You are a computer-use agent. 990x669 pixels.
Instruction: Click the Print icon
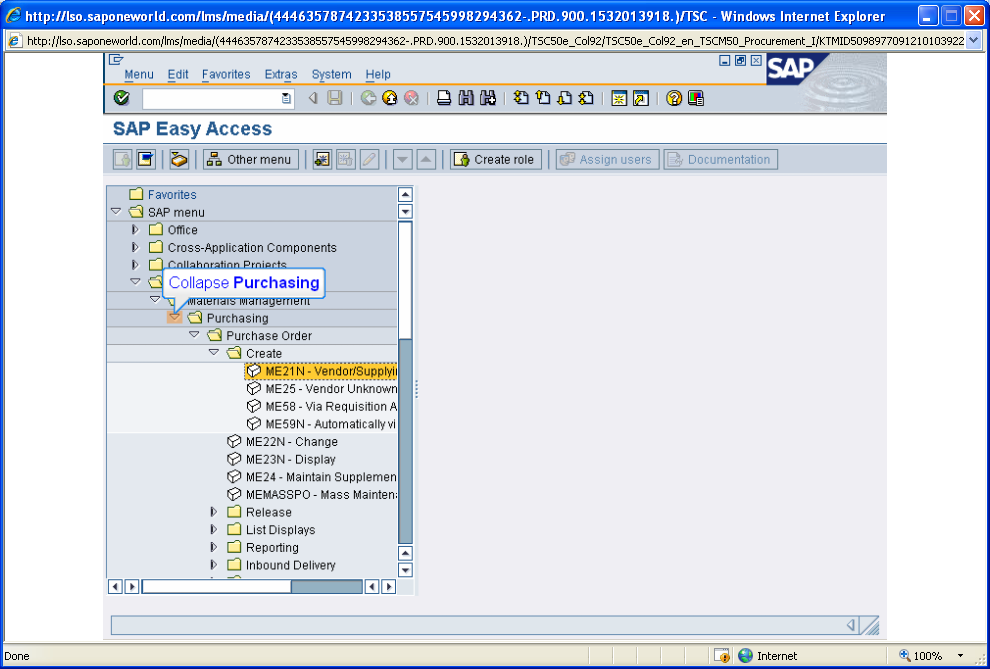(x=444, y=98)
